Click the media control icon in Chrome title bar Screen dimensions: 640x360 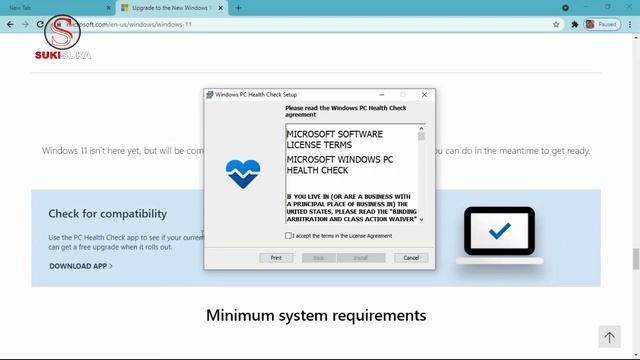[565, 8]
